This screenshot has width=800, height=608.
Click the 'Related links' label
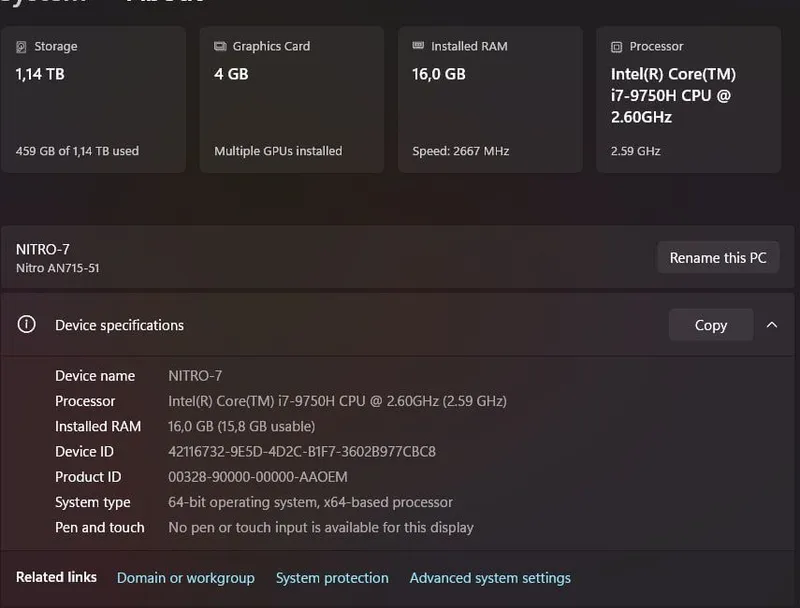pyautogui.click(x=56, y=577)
